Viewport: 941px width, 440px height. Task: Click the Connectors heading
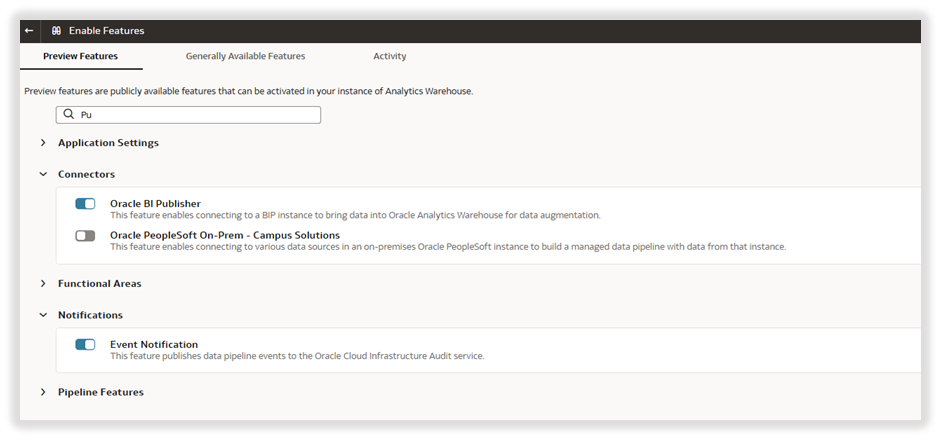coord(86,174)
